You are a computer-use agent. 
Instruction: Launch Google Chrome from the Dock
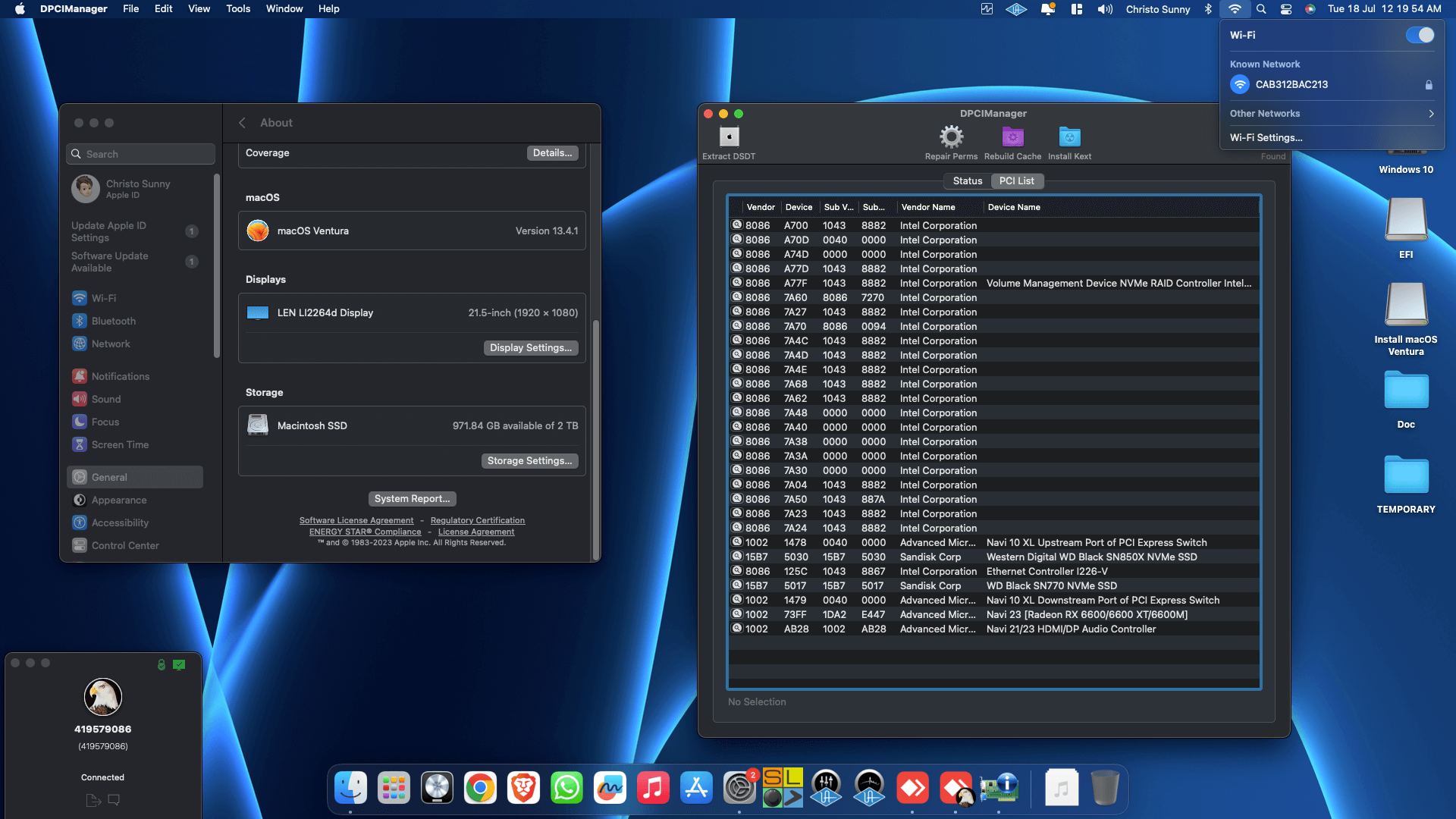click(x=480, y=788)
